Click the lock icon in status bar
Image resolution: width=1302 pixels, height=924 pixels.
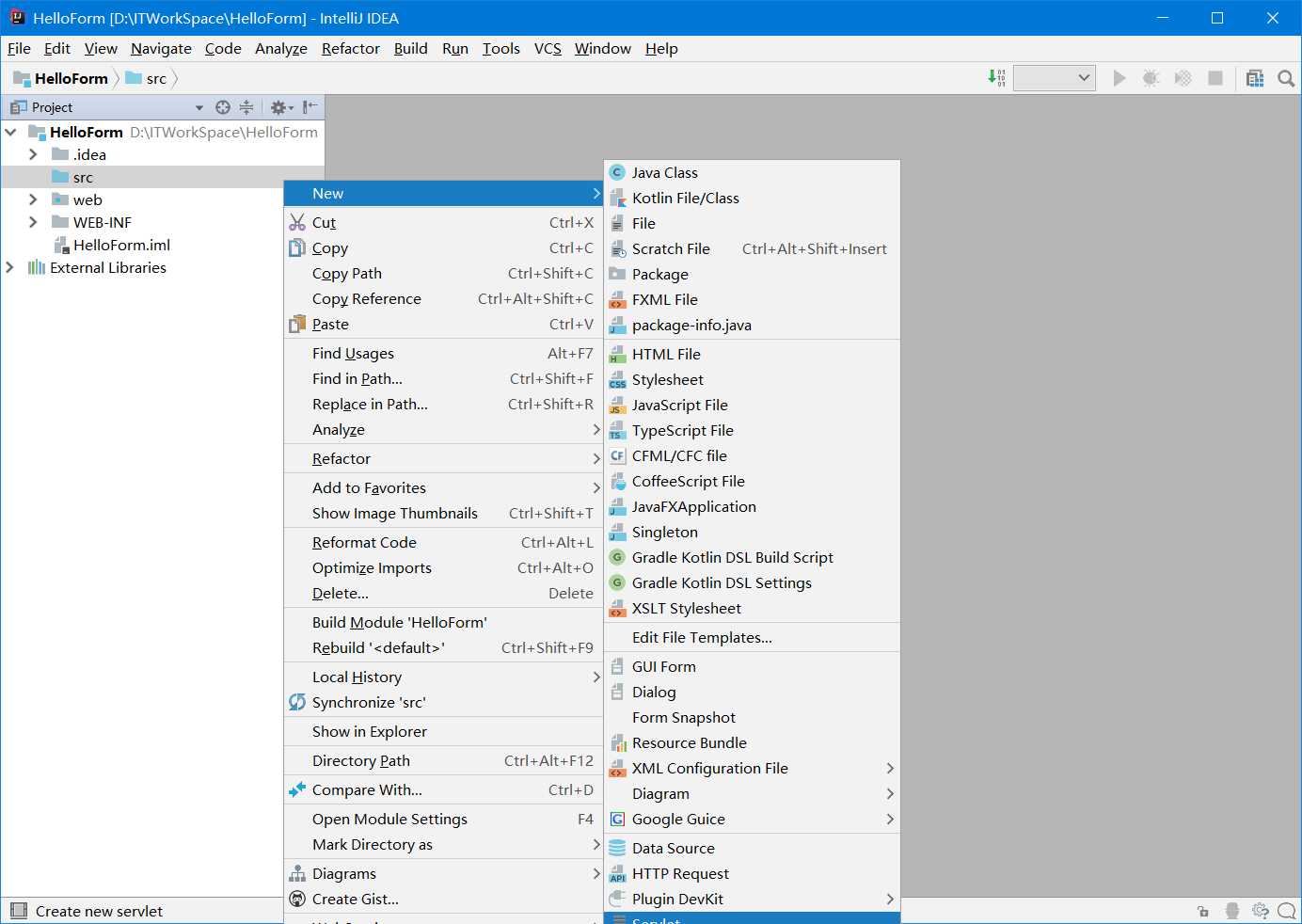tap(1203, 911)
